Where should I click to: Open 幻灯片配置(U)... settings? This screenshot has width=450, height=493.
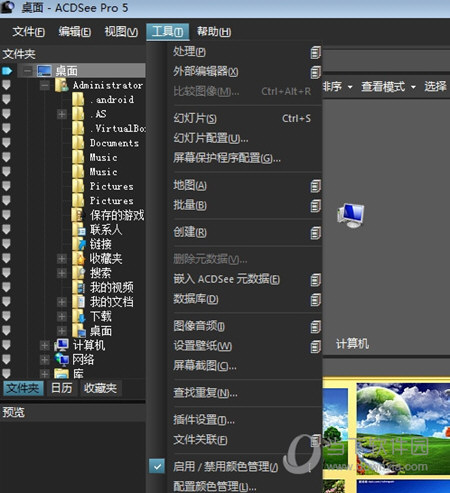click(x=244, y=138)
